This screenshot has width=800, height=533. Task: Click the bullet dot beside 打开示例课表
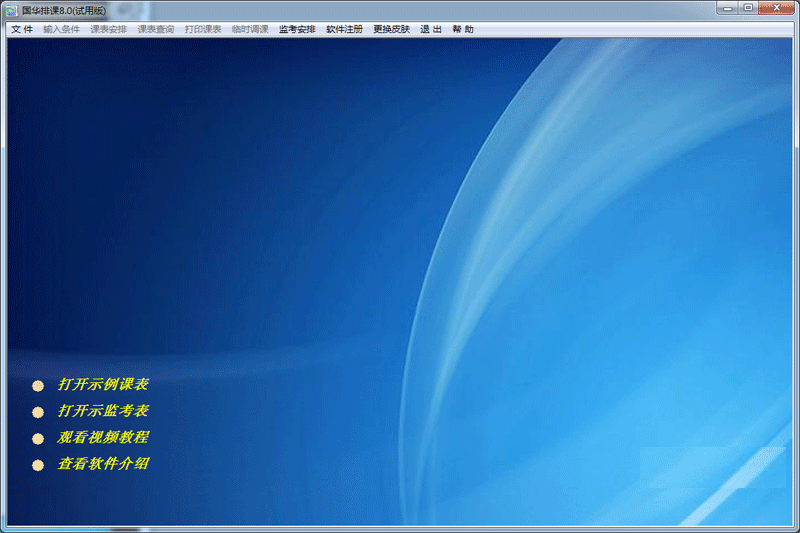(38, 385)
